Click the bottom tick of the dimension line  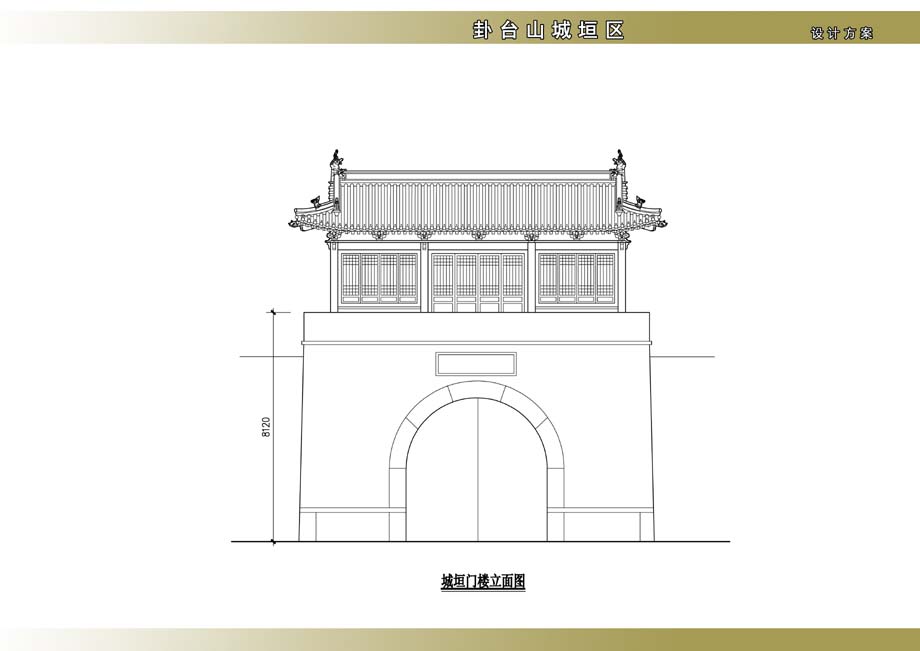click(x=273, y=541)
